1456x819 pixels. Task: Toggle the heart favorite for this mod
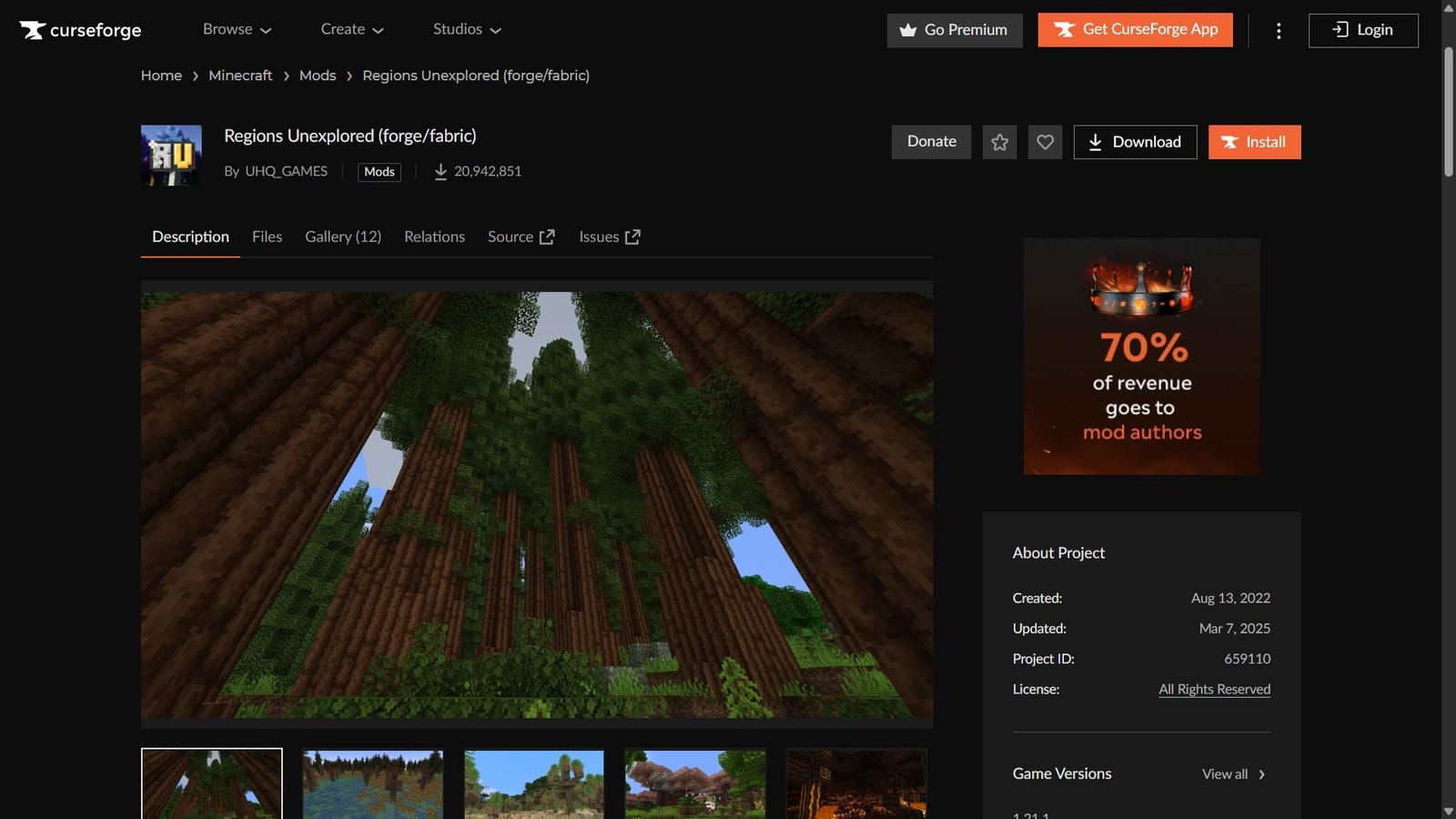[1045, 142]
